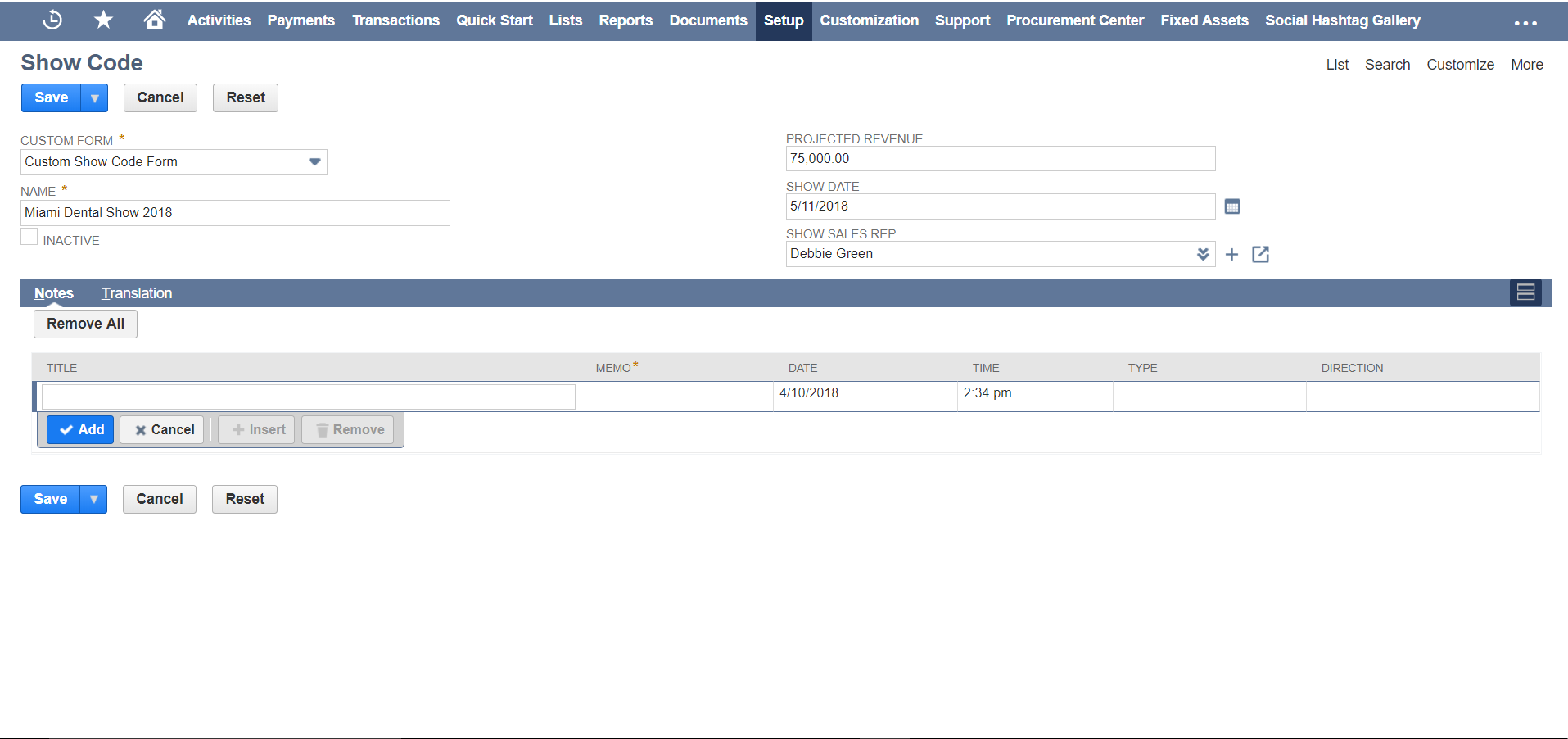Viewport: 1568px width, 739px height.
Task: Click into the Projected Revenue field
Action: [1000, 159]
